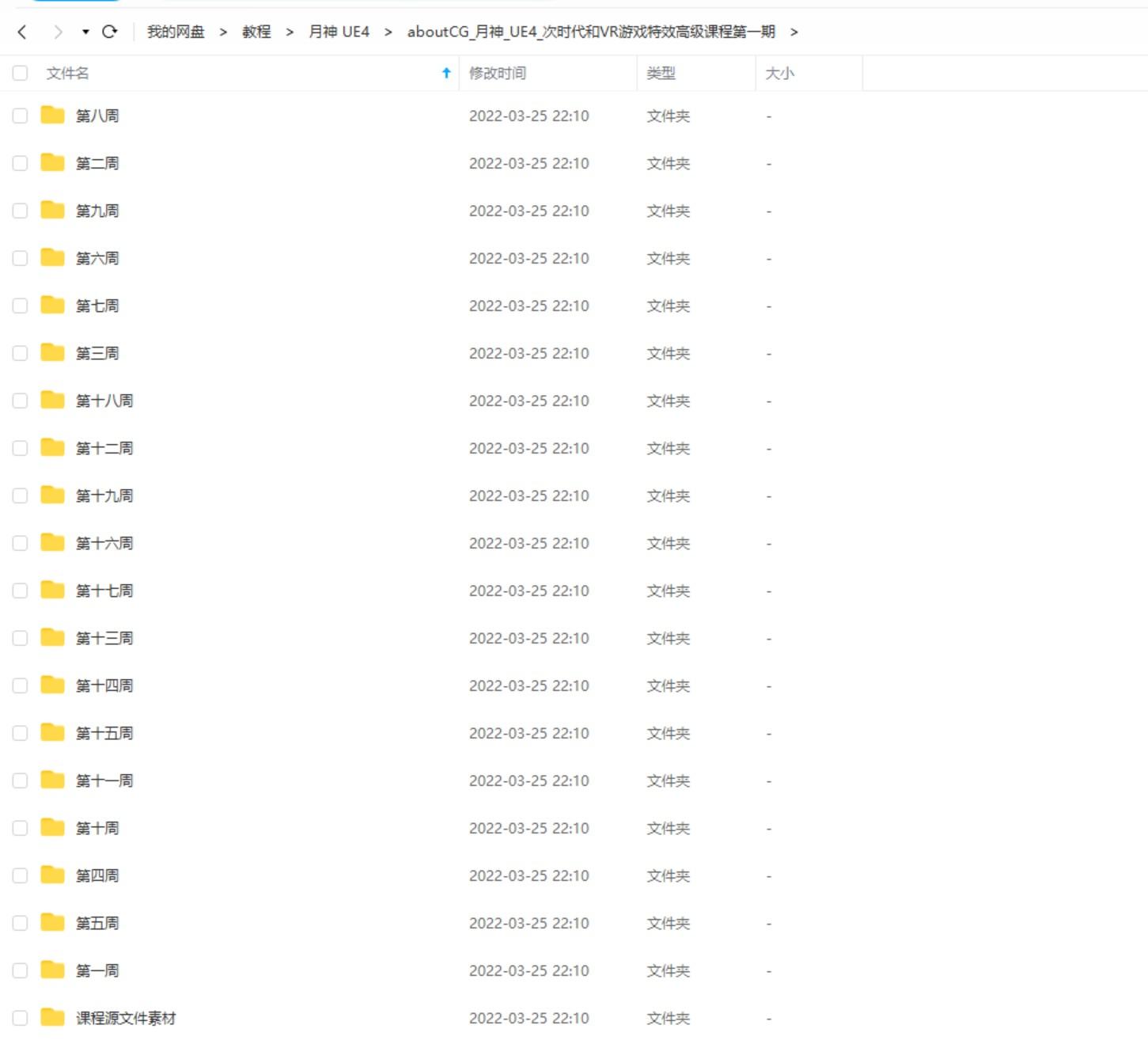Image resolution: width=1148 pixels, height=1063 pixels.
Task: Click the blue sort direction arrow
Action: [446, 73]
